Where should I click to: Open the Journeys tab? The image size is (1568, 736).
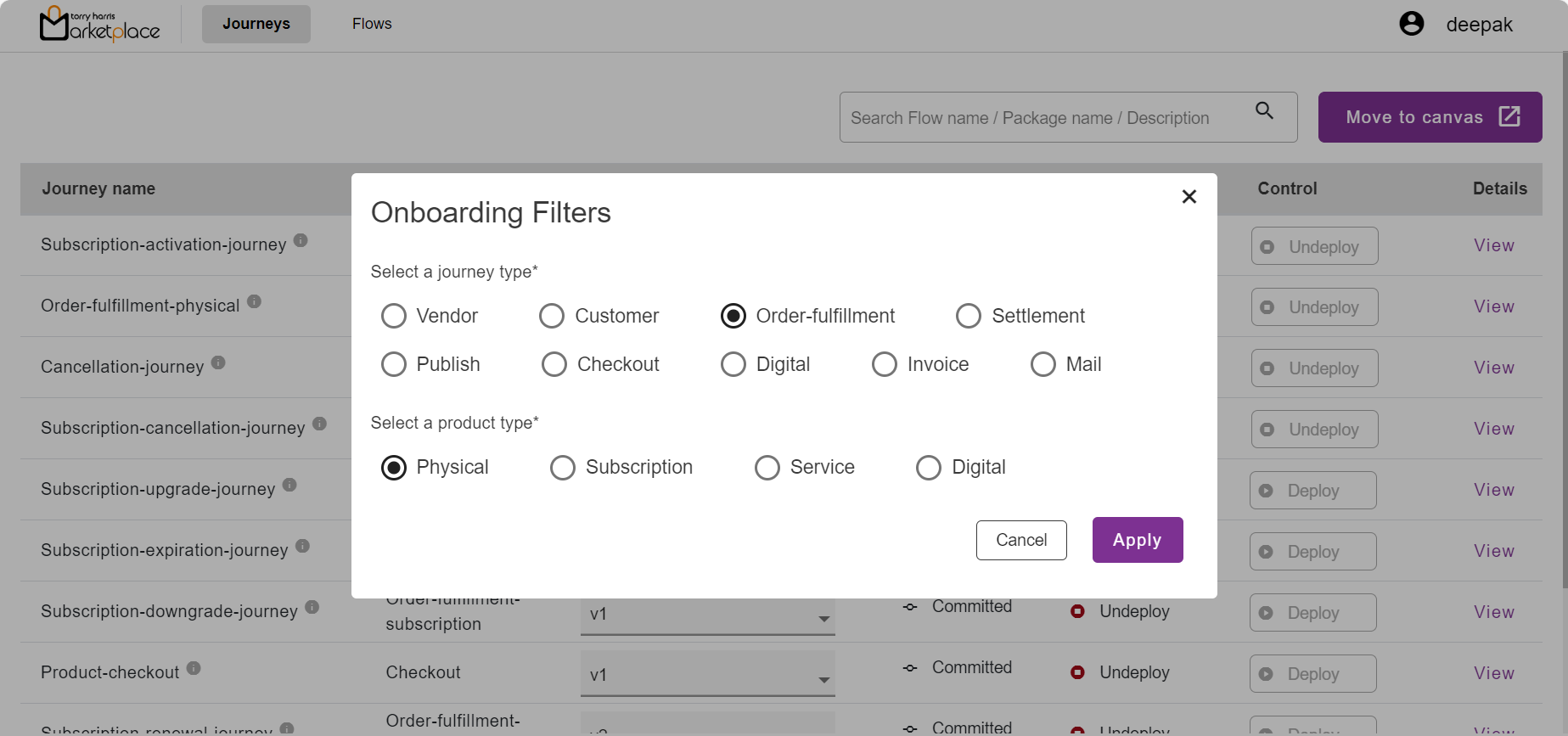click(256, 24)
